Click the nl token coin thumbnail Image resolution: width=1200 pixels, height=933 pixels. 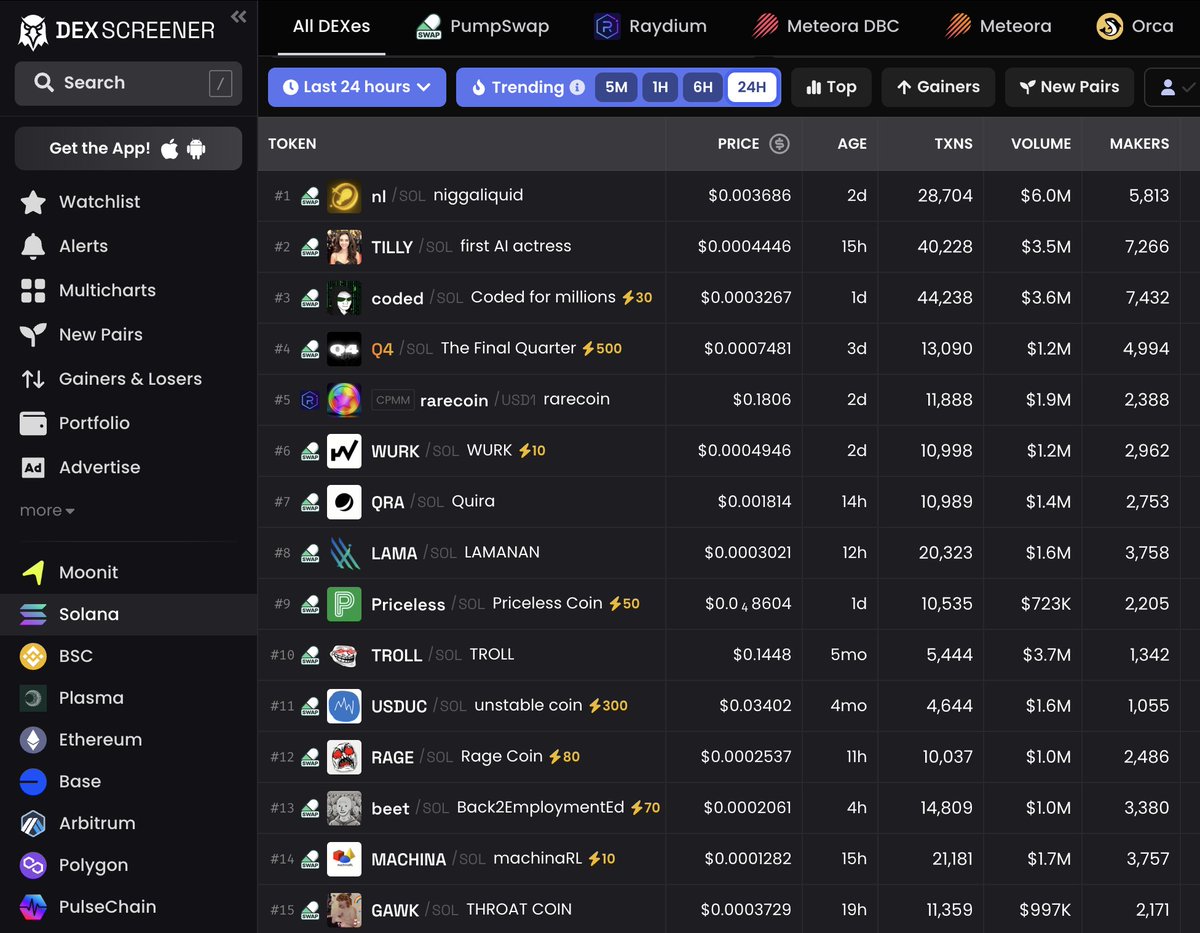click(x=343, y=196)
